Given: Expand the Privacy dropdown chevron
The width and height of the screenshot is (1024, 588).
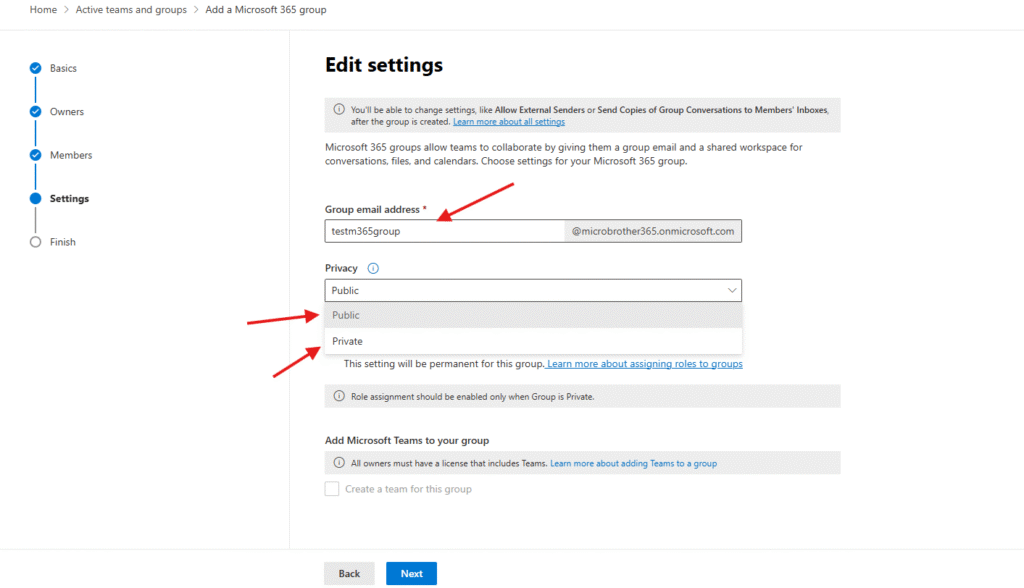Looking at the screenshot, I should point(729,290).
